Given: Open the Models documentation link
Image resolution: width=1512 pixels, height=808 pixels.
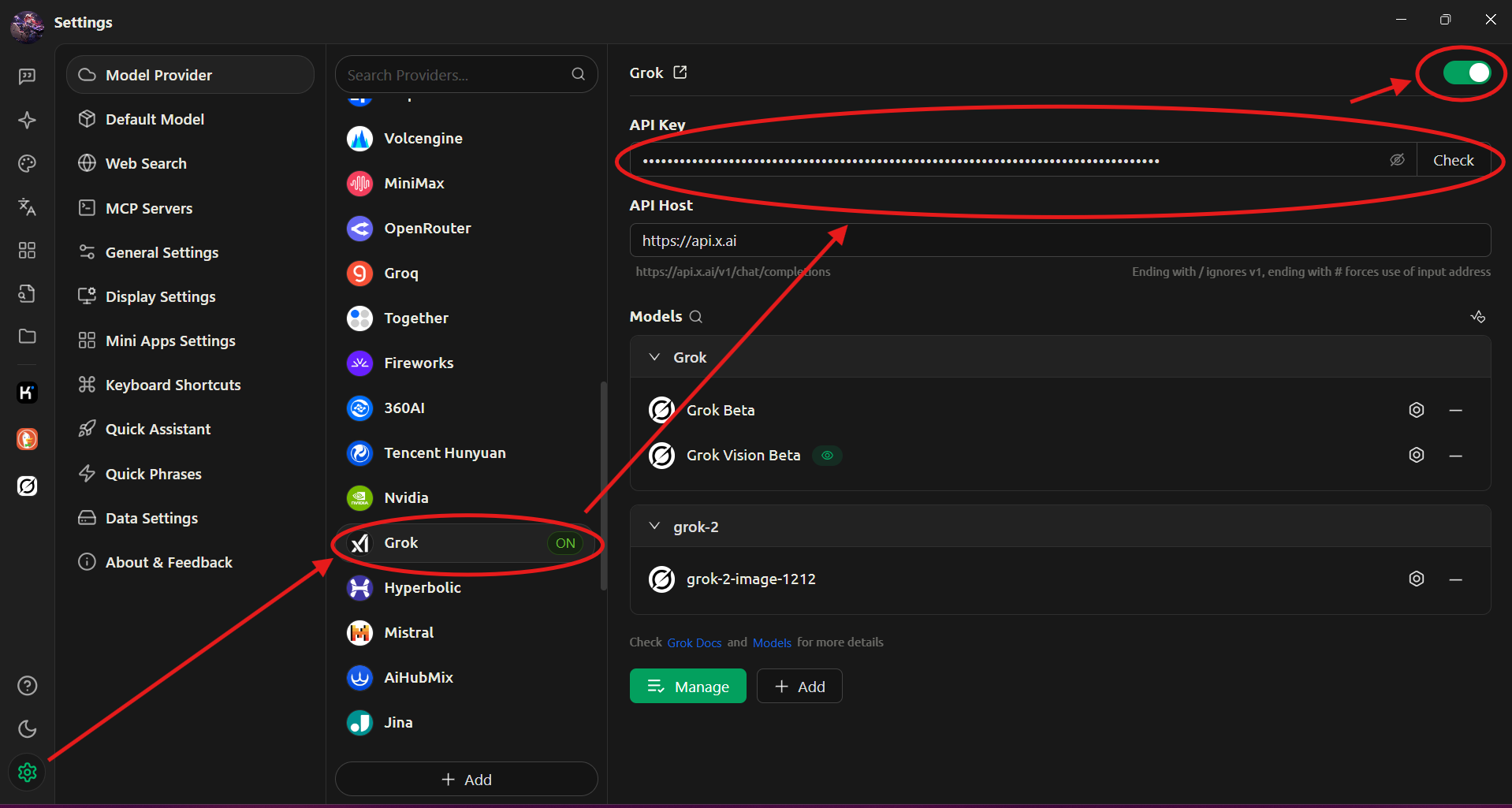Looking at the screenshot, I should click(x=772, y=642).
